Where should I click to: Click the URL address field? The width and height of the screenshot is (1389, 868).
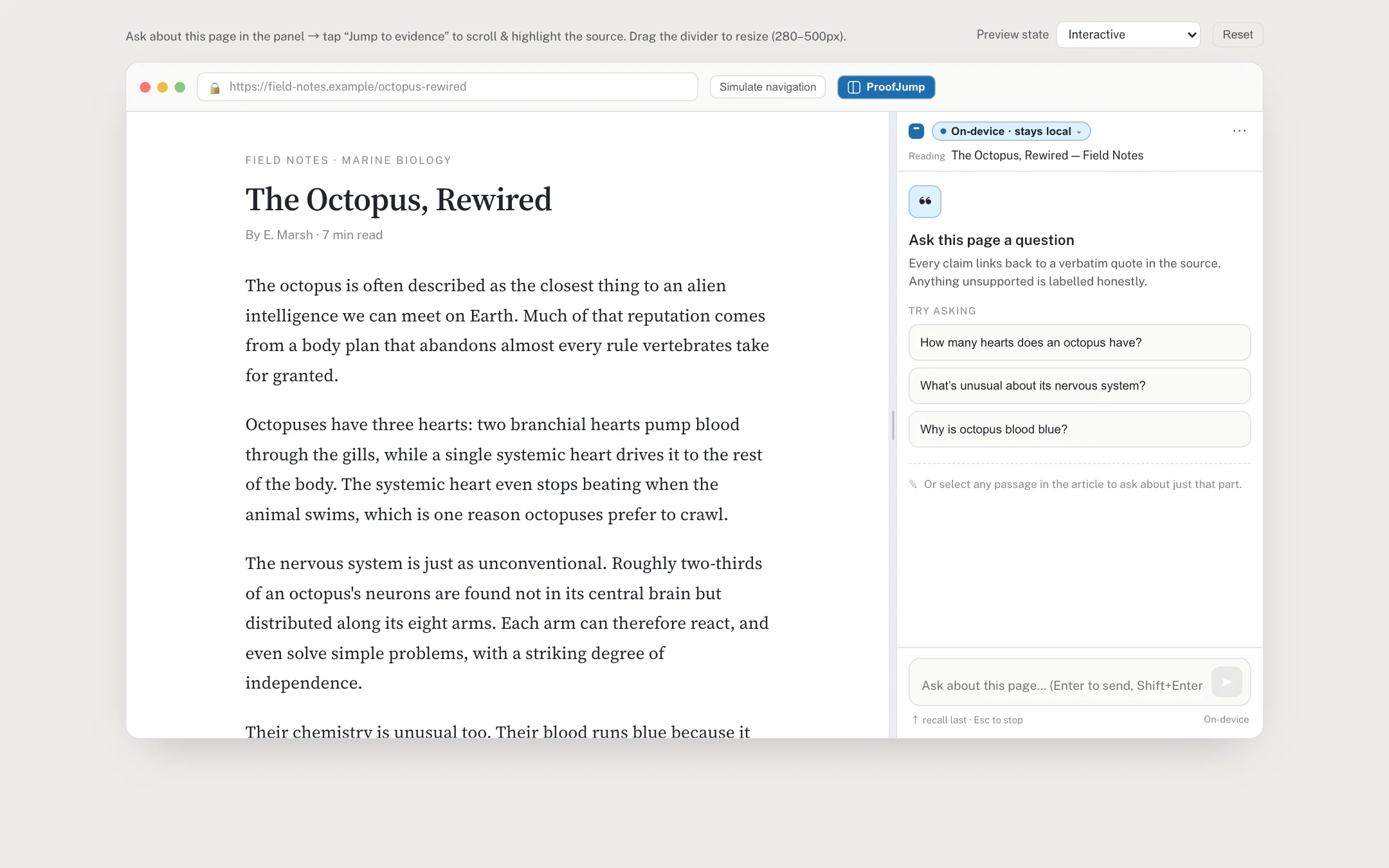[448, 87]
